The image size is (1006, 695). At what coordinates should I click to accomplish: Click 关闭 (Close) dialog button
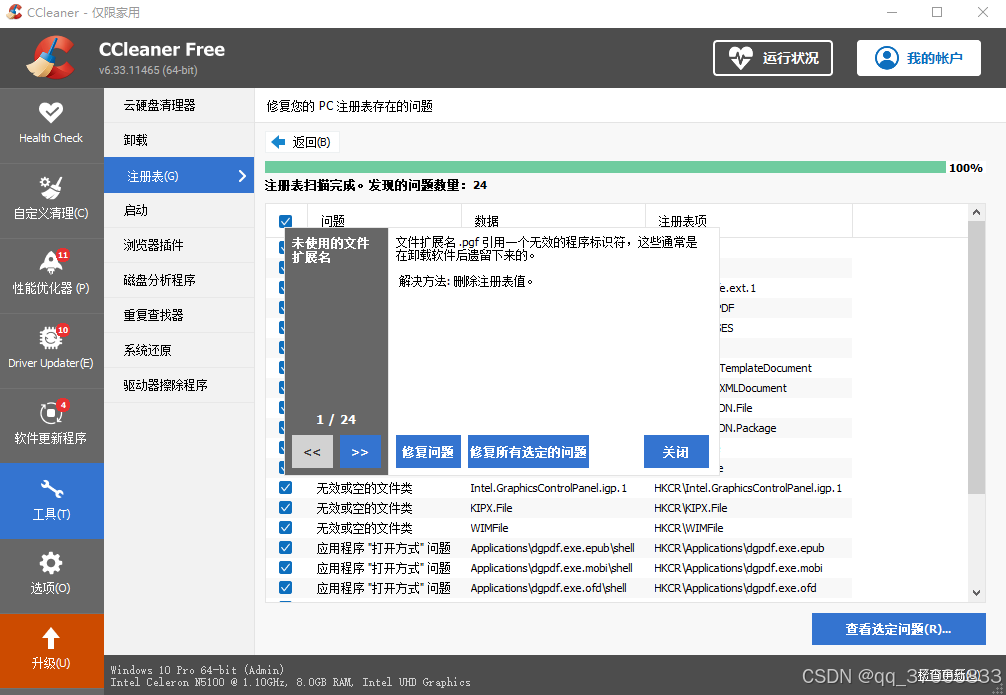click(676, 452)
